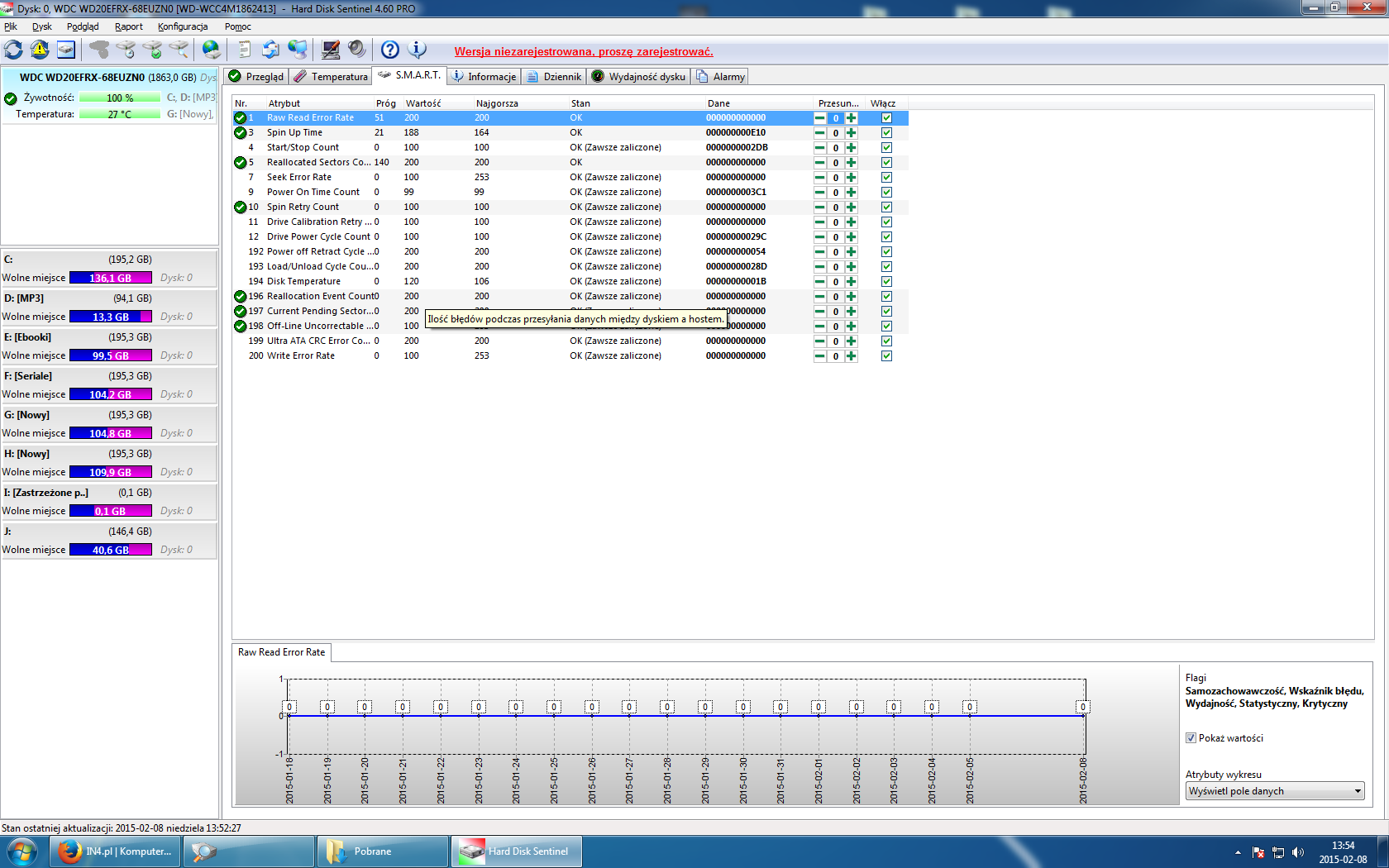1389x868 pixels.
Task: Select the Disk Temperature attribute row
Action: 570,282
